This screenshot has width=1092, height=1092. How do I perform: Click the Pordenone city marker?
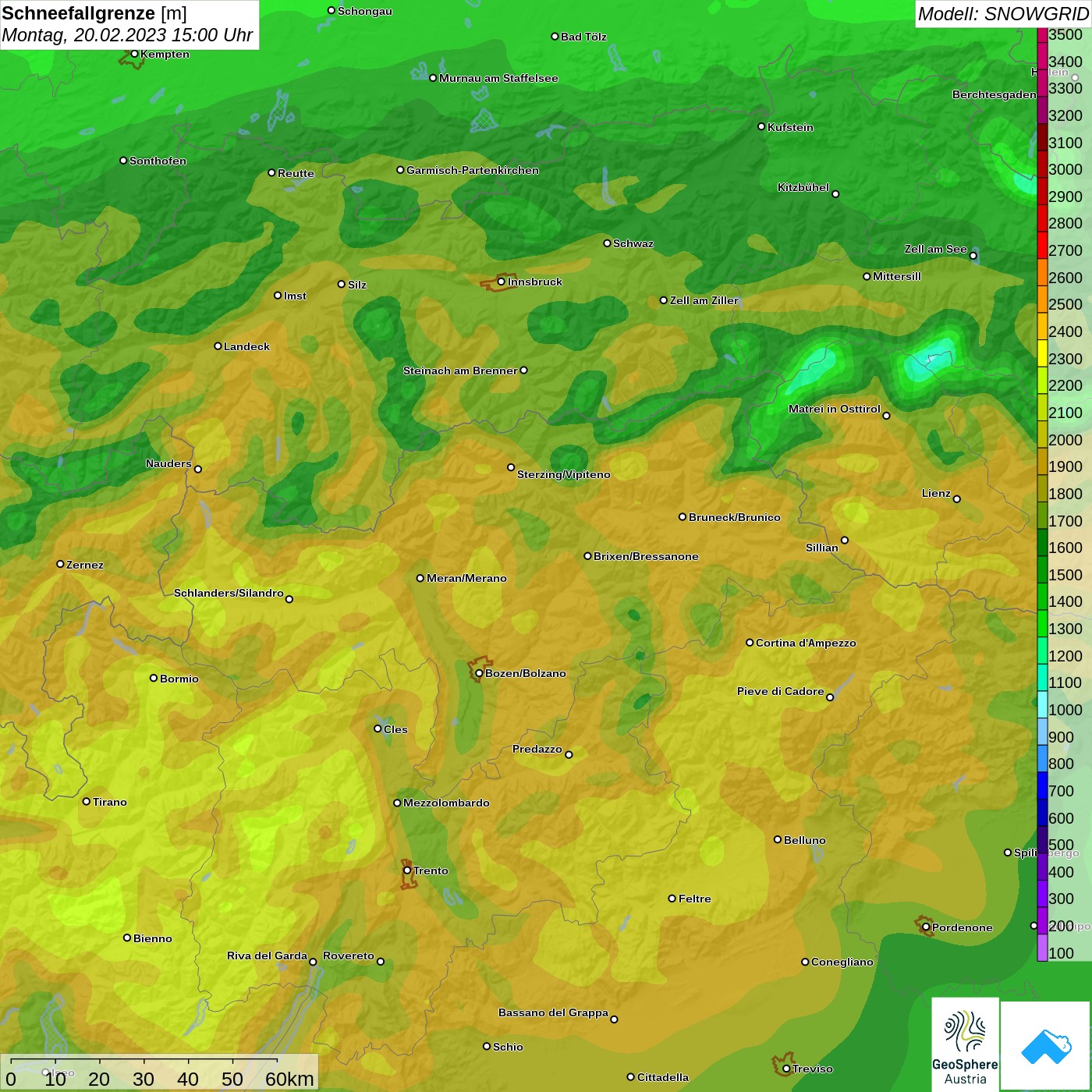pos(926,927)
